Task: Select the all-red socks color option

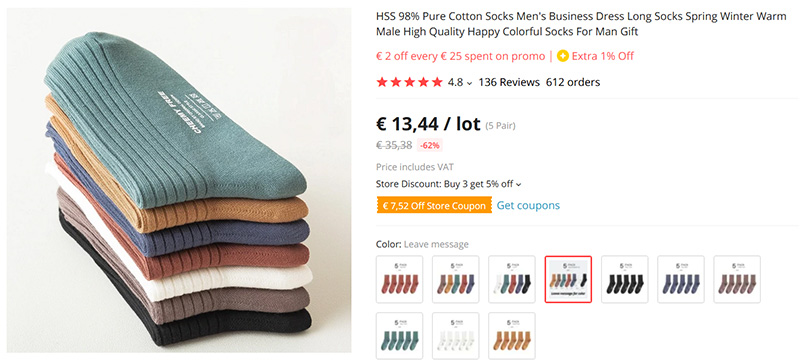Action: tap(399, 279)
